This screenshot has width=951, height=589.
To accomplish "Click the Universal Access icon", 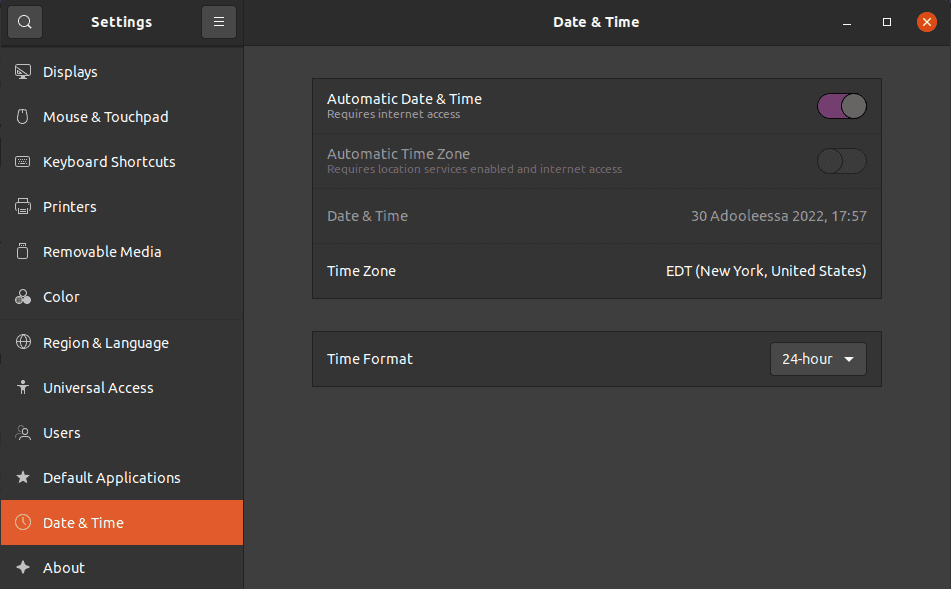I will [x=22, y=387].
